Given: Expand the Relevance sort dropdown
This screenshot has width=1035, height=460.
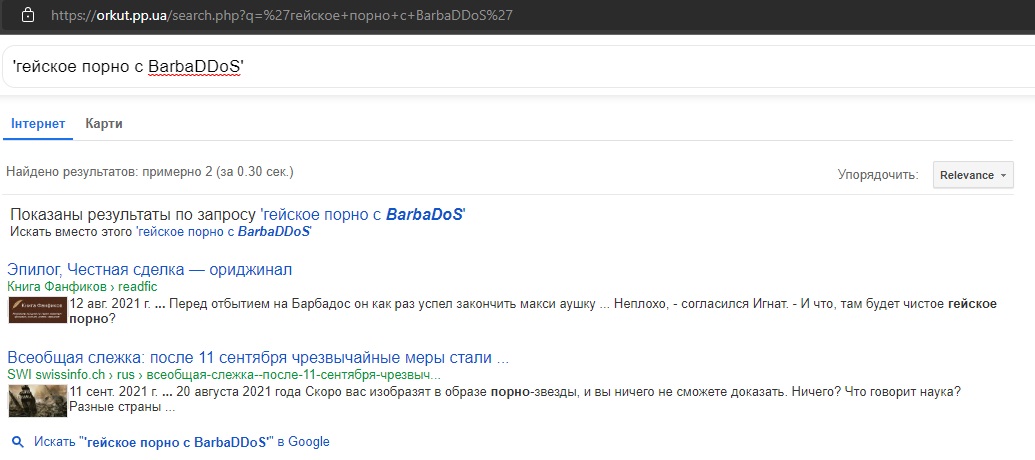Looking at the screenshot, I should click(973, 175).
